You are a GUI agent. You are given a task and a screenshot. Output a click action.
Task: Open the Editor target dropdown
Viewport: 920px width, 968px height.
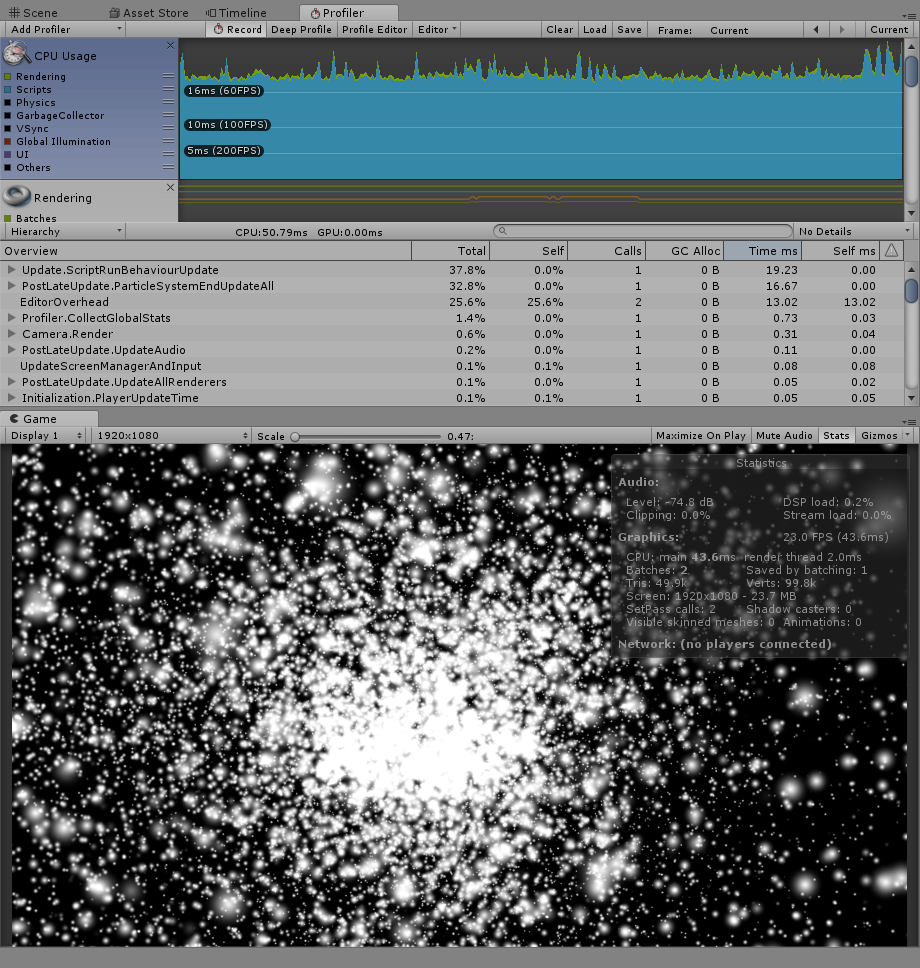(437, 30)
